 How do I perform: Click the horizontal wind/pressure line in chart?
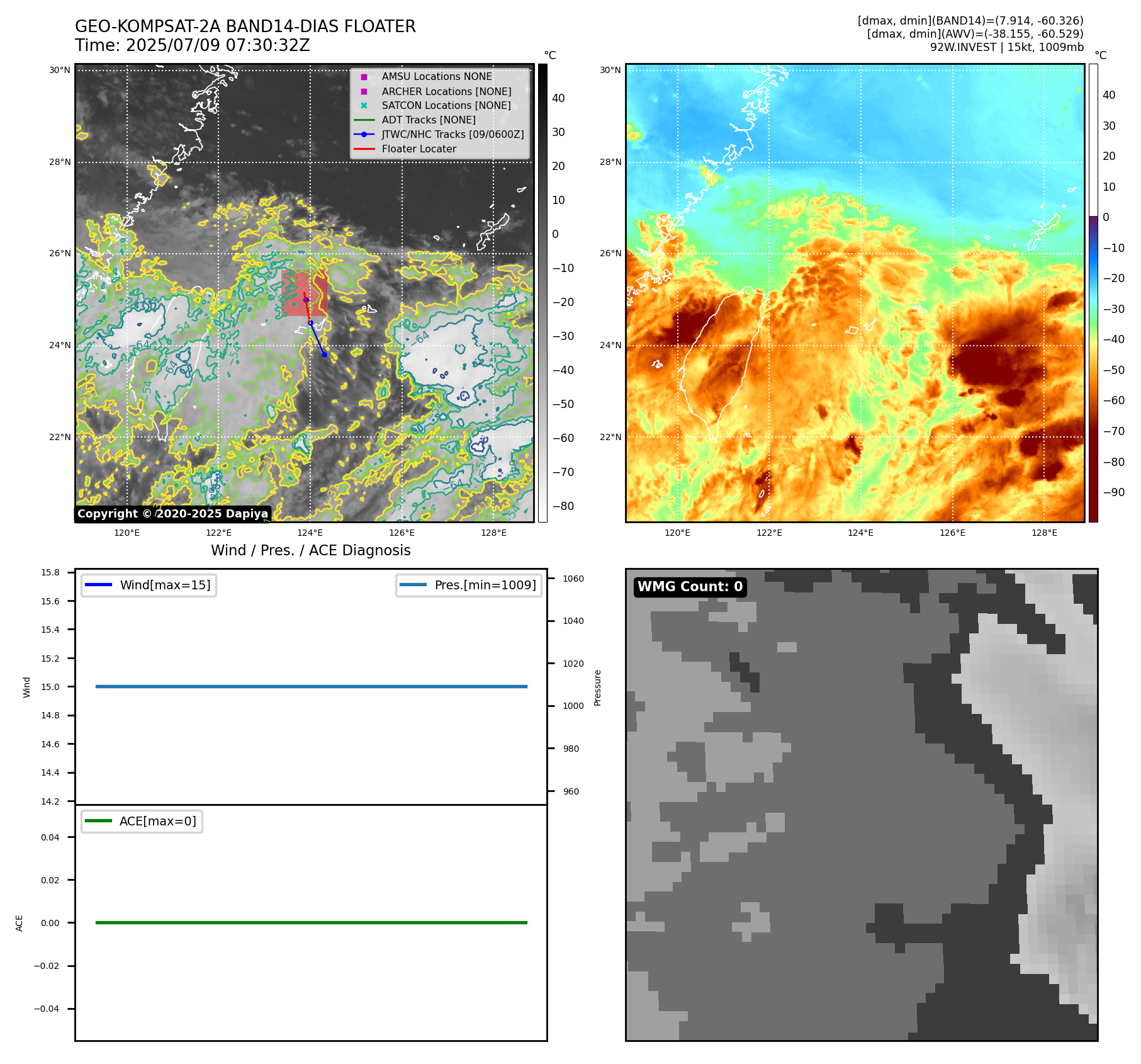(x=312, y=686)
